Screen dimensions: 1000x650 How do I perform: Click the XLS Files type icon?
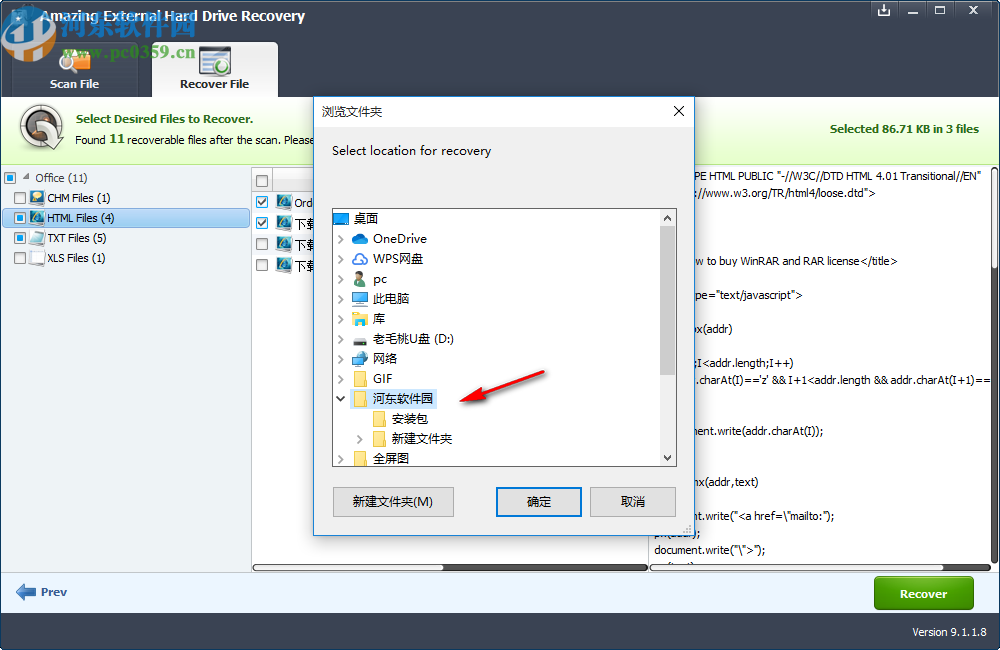pyautogui.click(x=37, y=258)
